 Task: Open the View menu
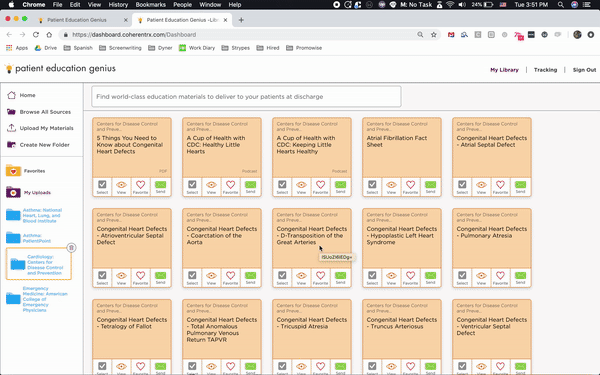tap(94, 5)
